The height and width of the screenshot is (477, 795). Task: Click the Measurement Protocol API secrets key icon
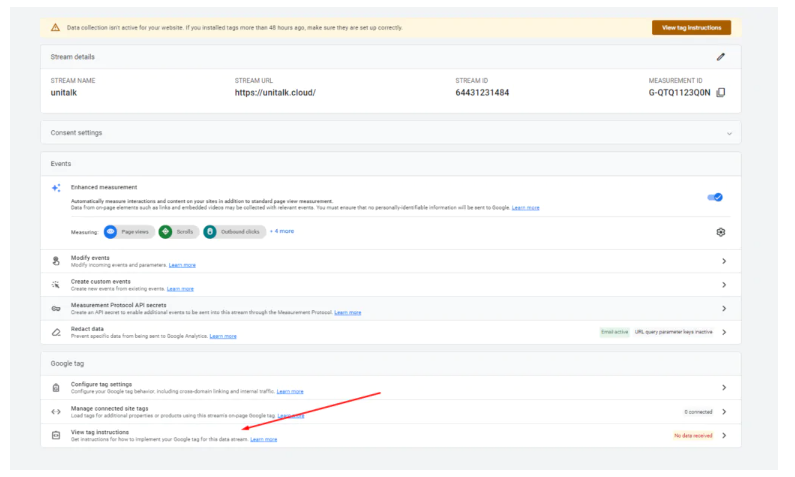tap(56, 308)
